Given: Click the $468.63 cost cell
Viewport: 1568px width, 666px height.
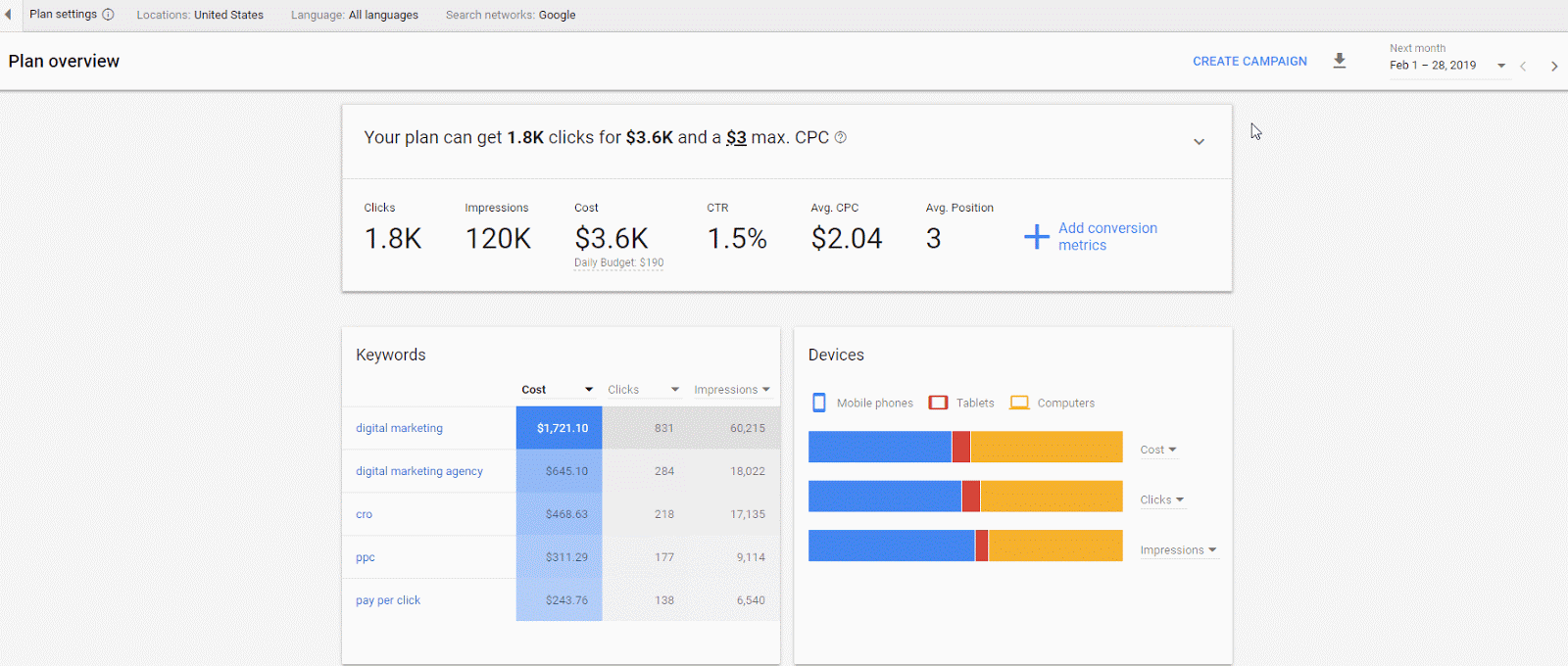Looking at the screenshot, I should coord(560,514).
